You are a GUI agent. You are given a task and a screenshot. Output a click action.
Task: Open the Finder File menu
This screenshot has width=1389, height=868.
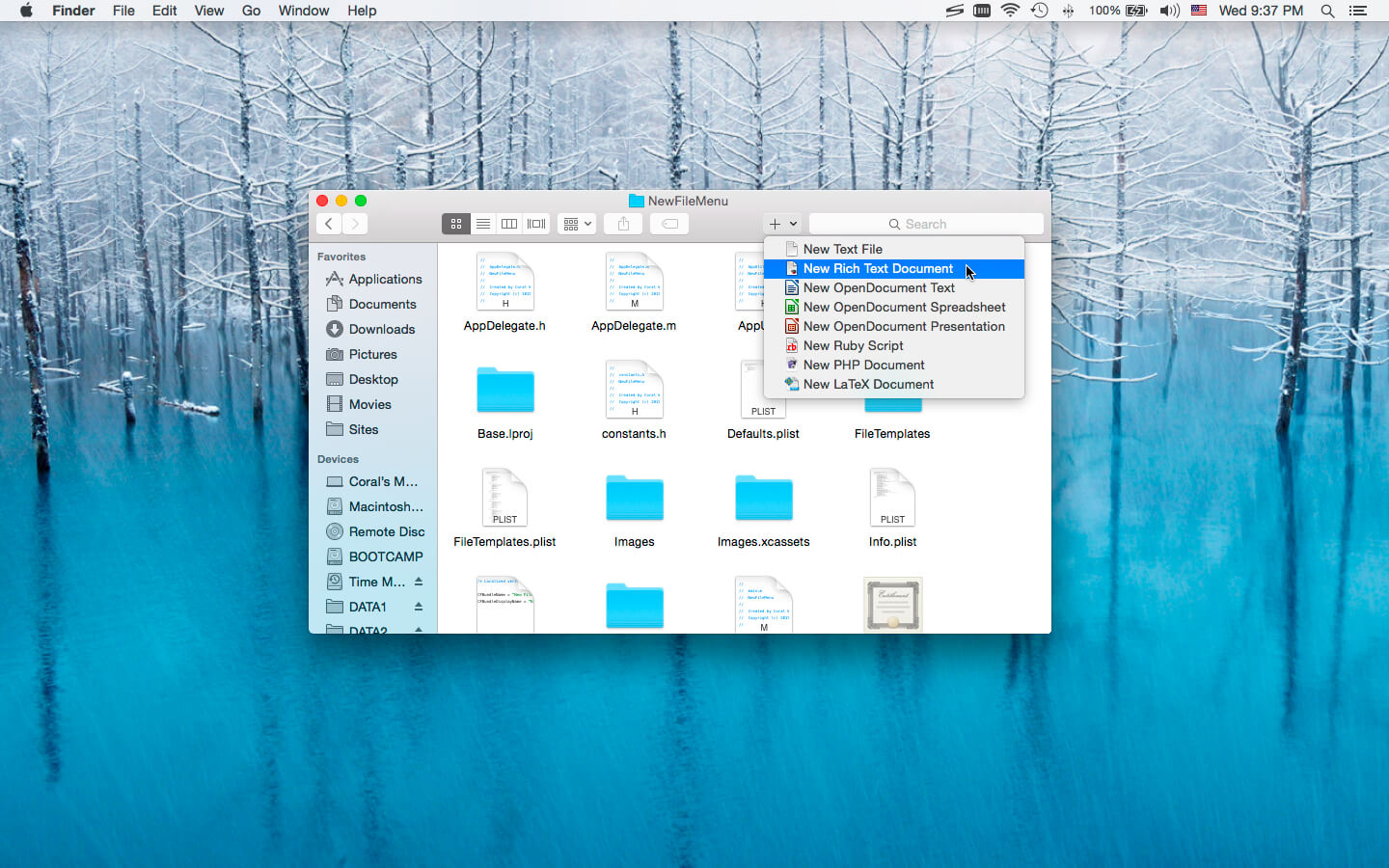pos(123,11)
